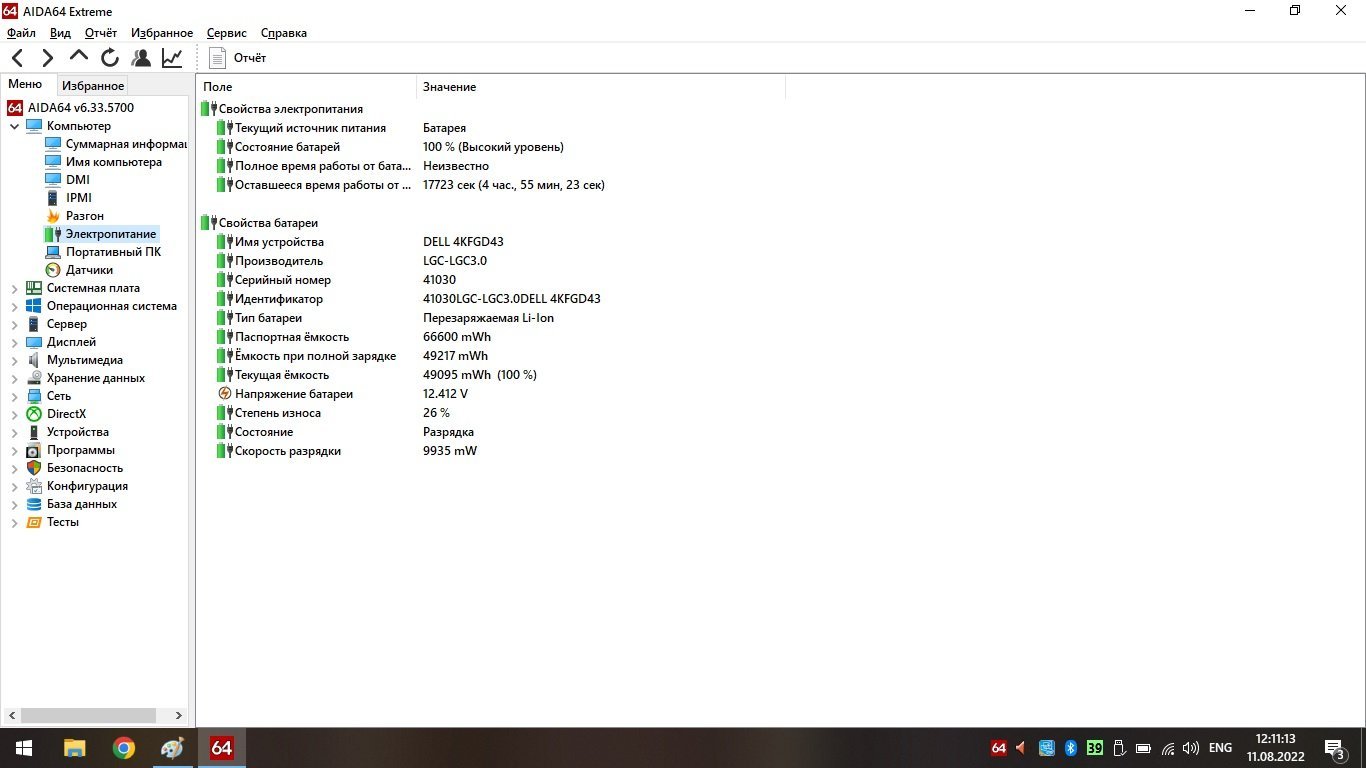Click the sidebar horizontal scrollbar left arrow
This screenshot has height=768, width=1366.
coord(12,716)
